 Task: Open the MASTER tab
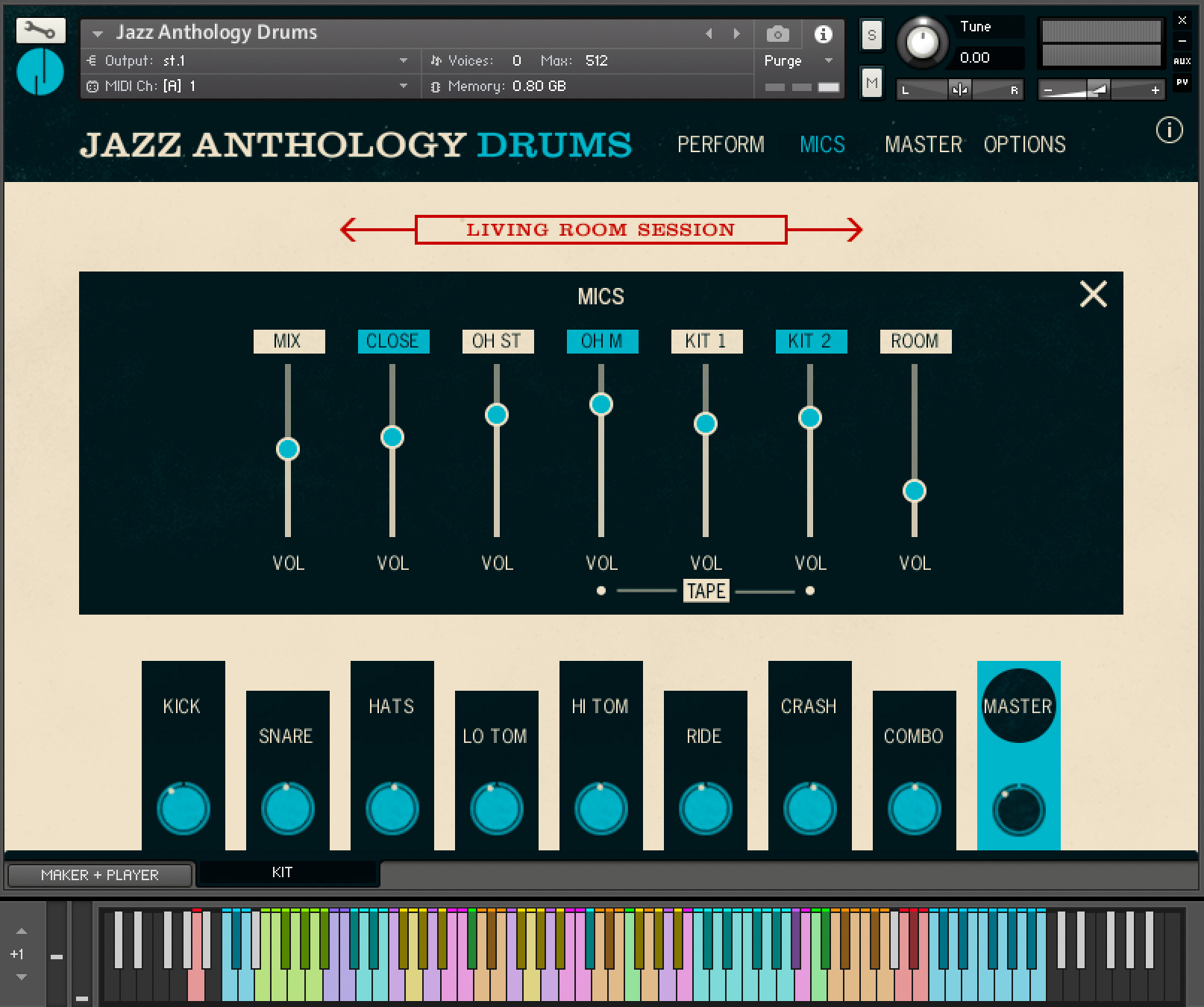[x=924, y=144]
